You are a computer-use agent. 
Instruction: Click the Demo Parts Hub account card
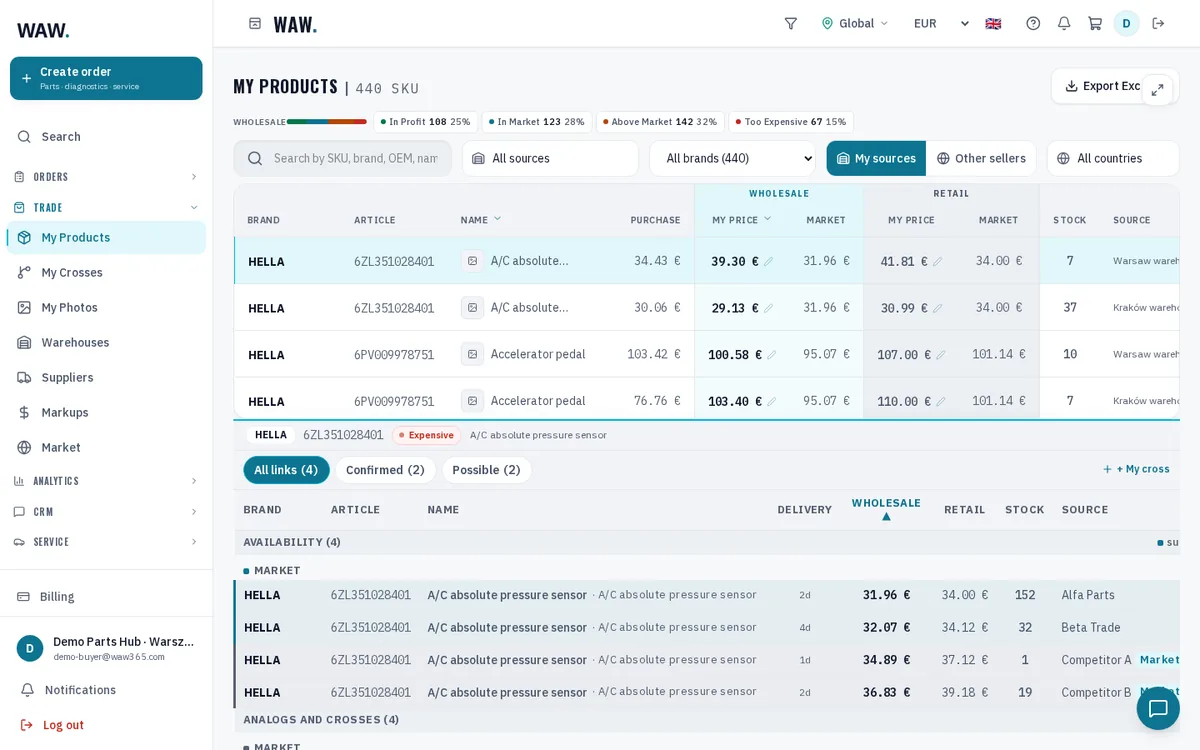click(x=106, y=648)
